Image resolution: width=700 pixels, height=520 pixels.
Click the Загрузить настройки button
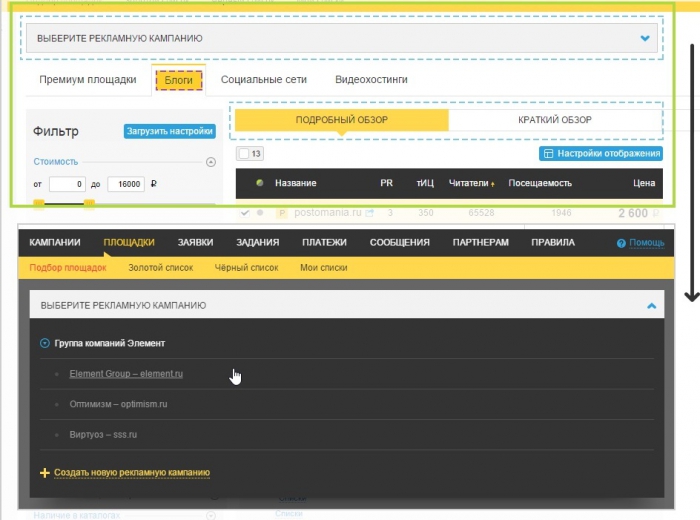[x=170, y=131]
